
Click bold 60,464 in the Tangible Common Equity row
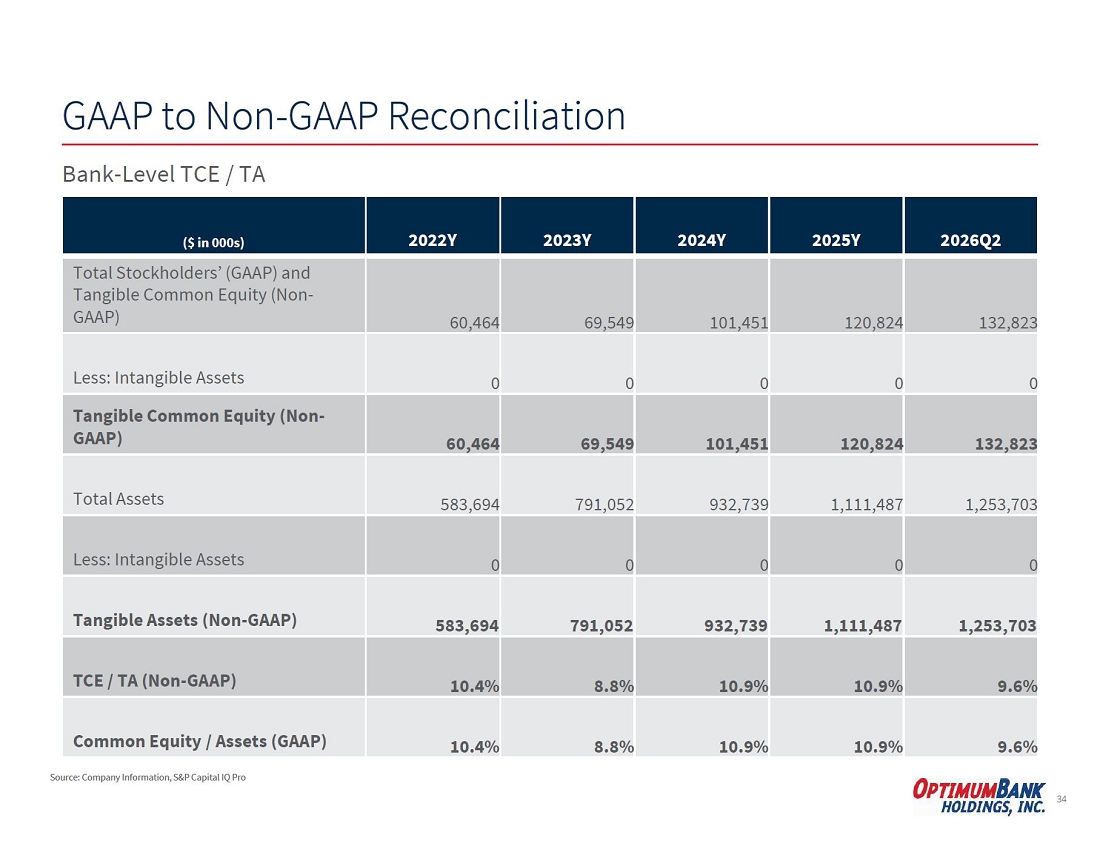[x=473, y=444]
